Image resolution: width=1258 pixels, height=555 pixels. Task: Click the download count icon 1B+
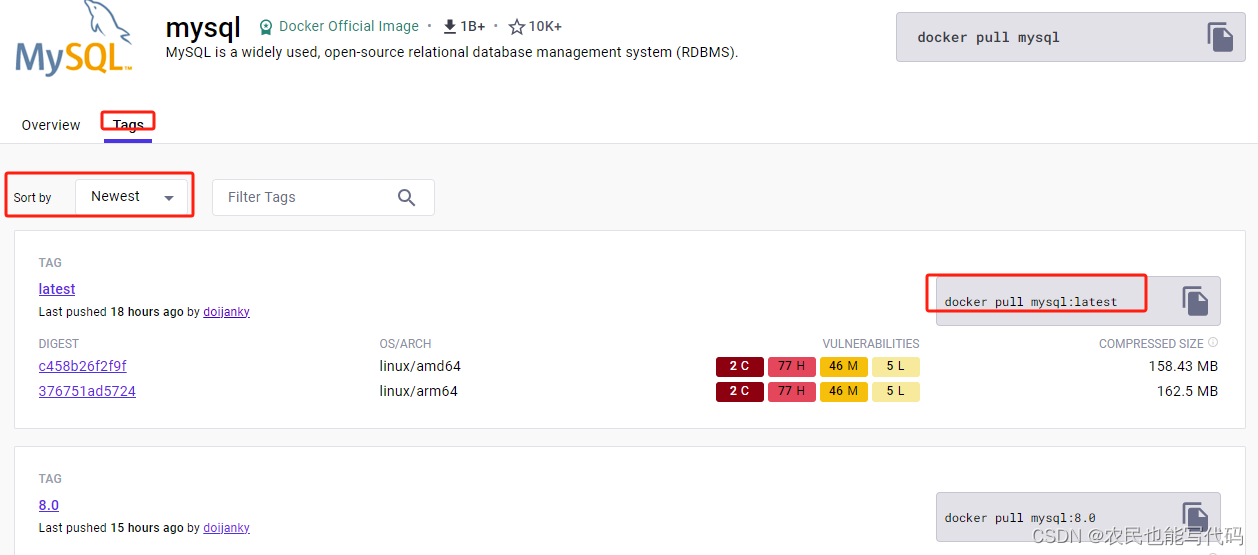pos(450,27)
